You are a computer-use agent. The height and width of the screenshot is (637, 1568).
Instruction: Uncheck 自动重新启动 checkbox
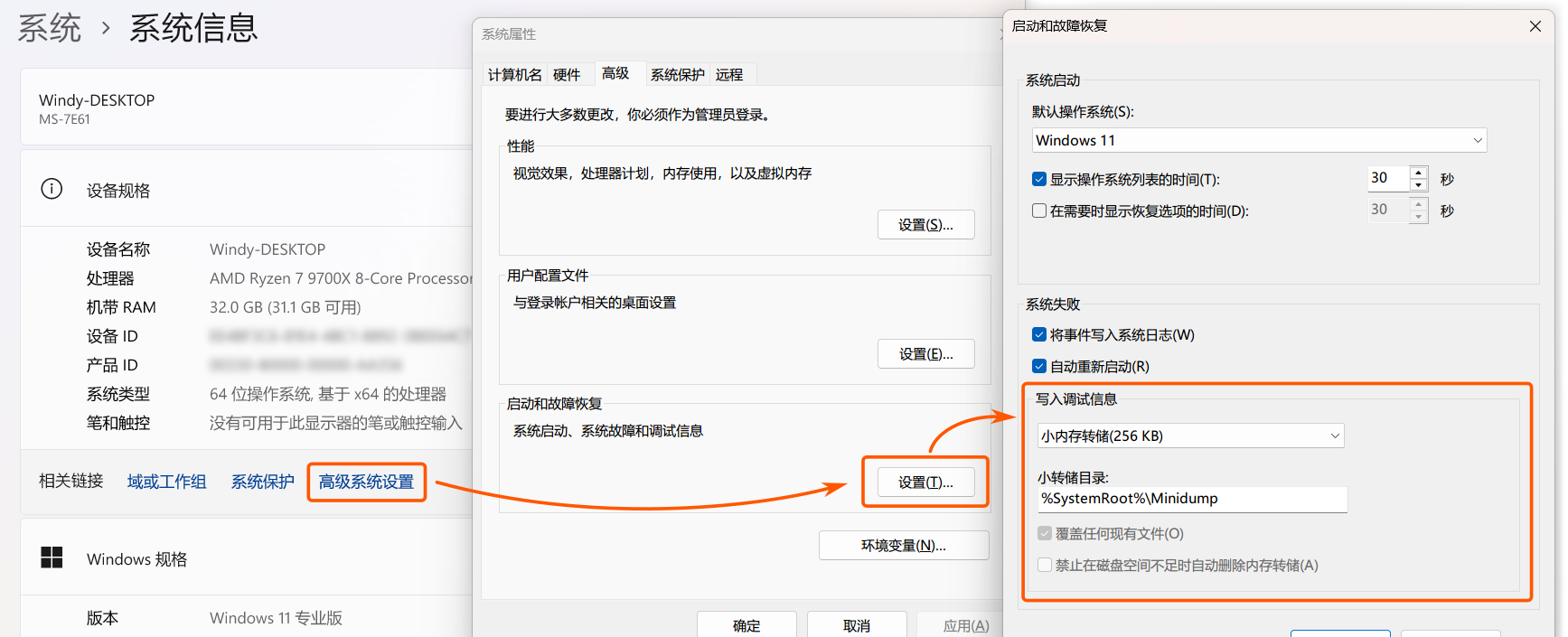coord(1039,366)
